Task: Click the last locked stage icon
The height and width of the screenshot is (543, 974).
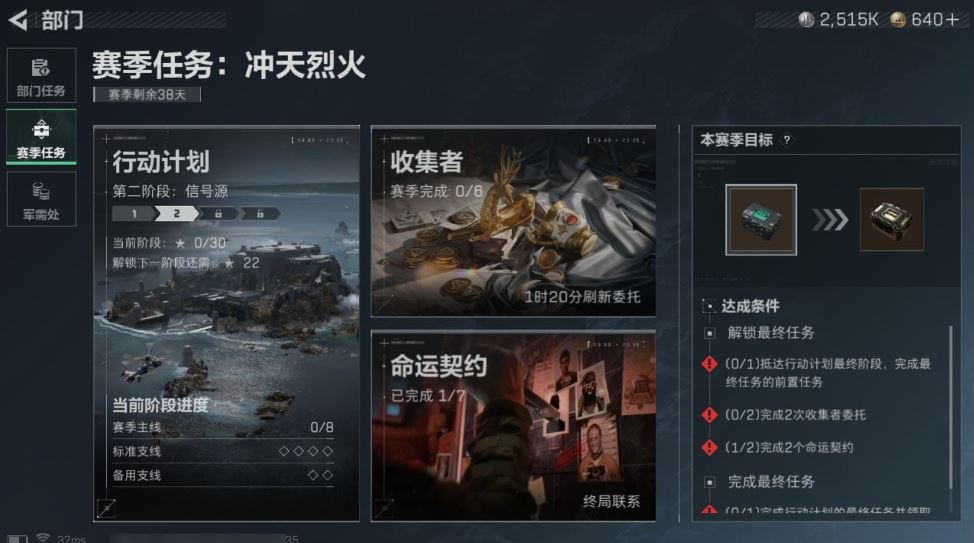Action: [260, 214]
